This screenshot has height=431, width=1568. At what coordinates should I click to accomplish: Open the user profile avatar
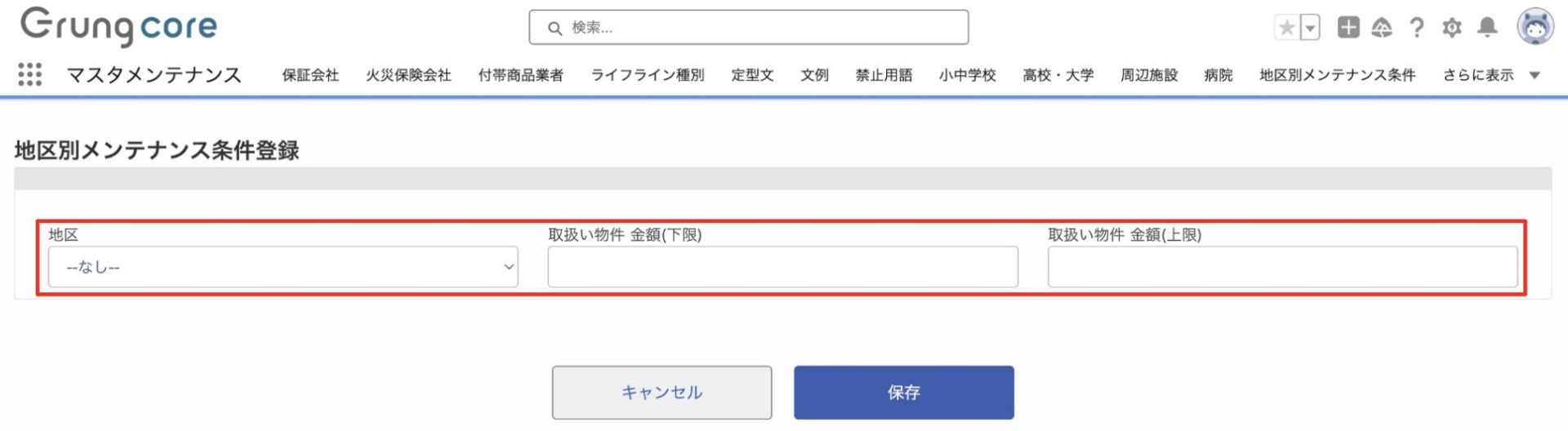pos(1535,27)
